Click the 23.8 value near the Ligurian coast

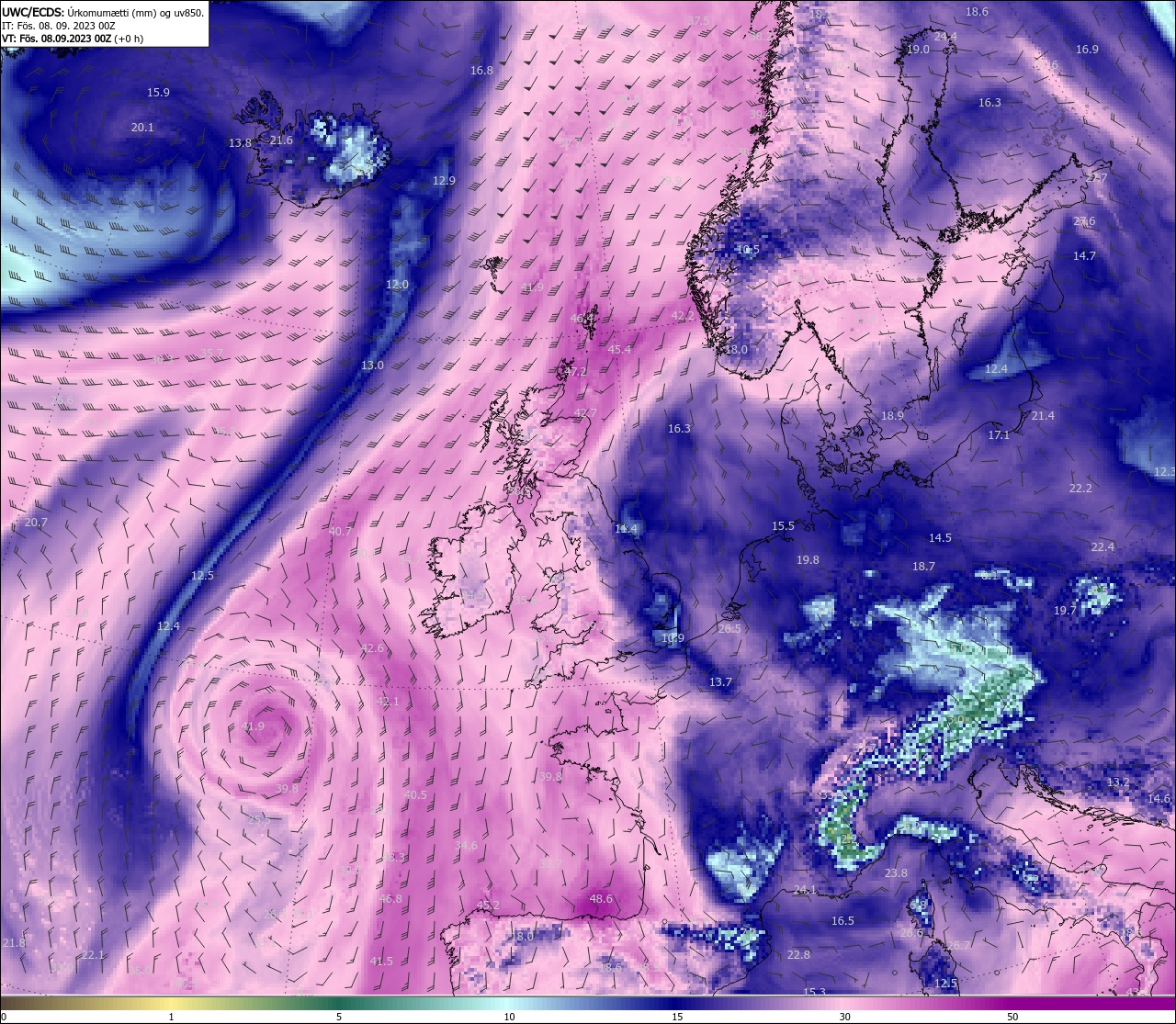(x=896, y=873)
